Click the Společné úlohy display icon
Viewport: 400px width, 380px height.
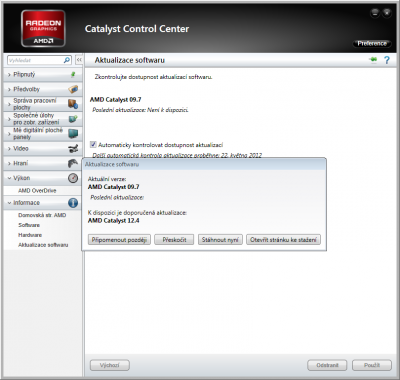(73, 119)
